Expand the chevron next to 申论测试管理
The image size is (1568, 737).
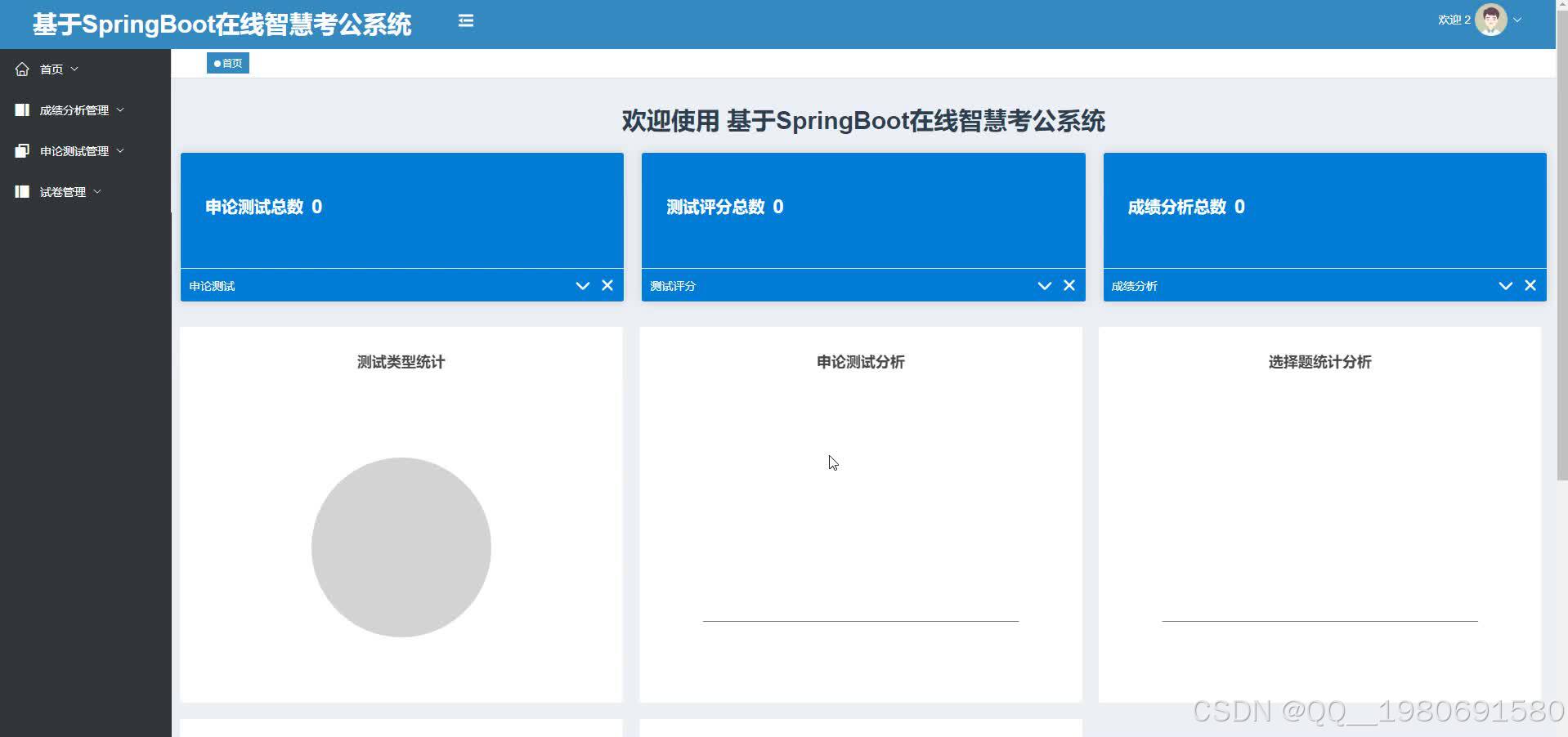coord(120,151)
